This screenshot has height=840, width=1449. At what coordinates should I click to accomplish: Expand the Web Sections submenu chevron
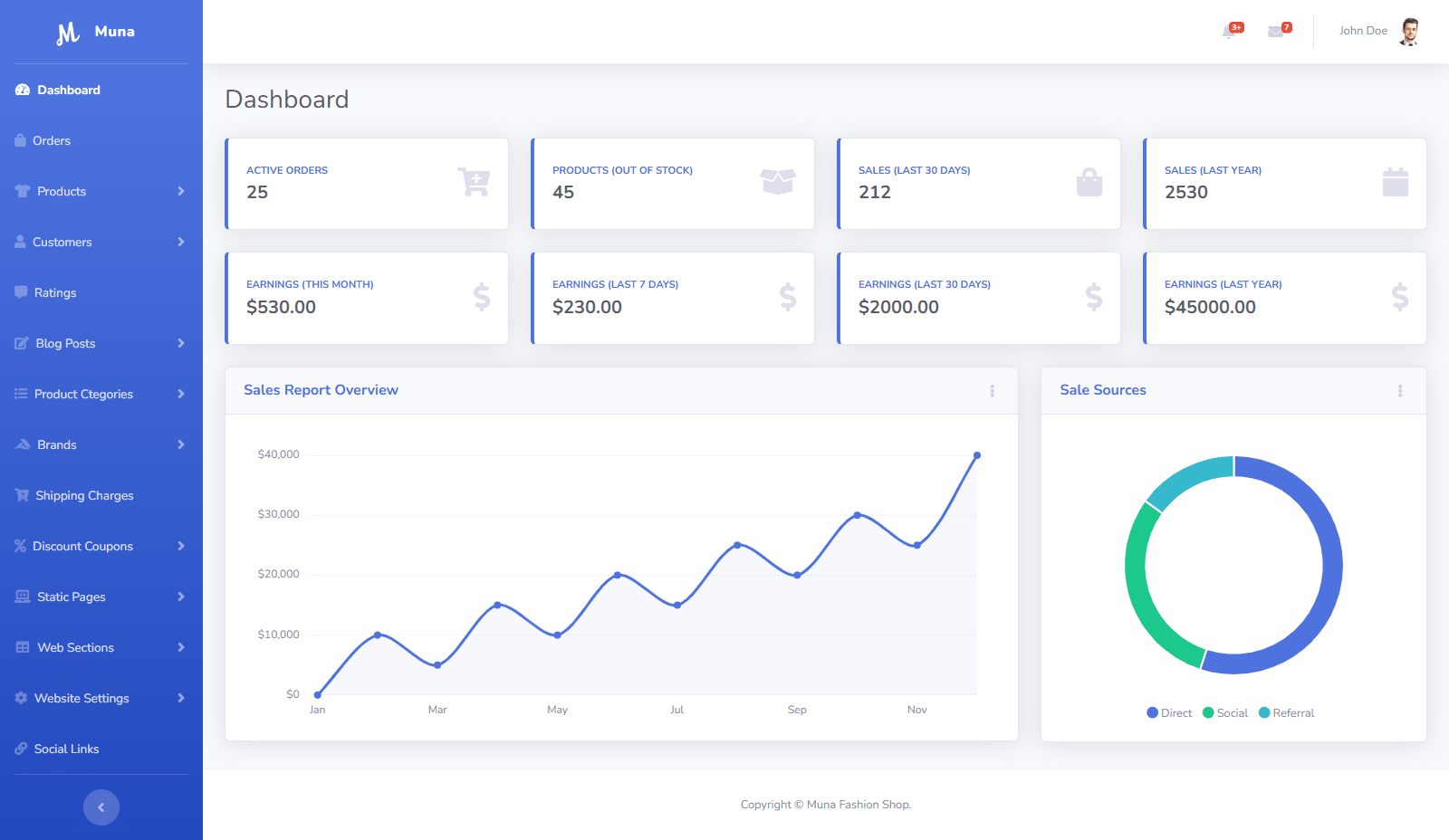coord(181,647)
